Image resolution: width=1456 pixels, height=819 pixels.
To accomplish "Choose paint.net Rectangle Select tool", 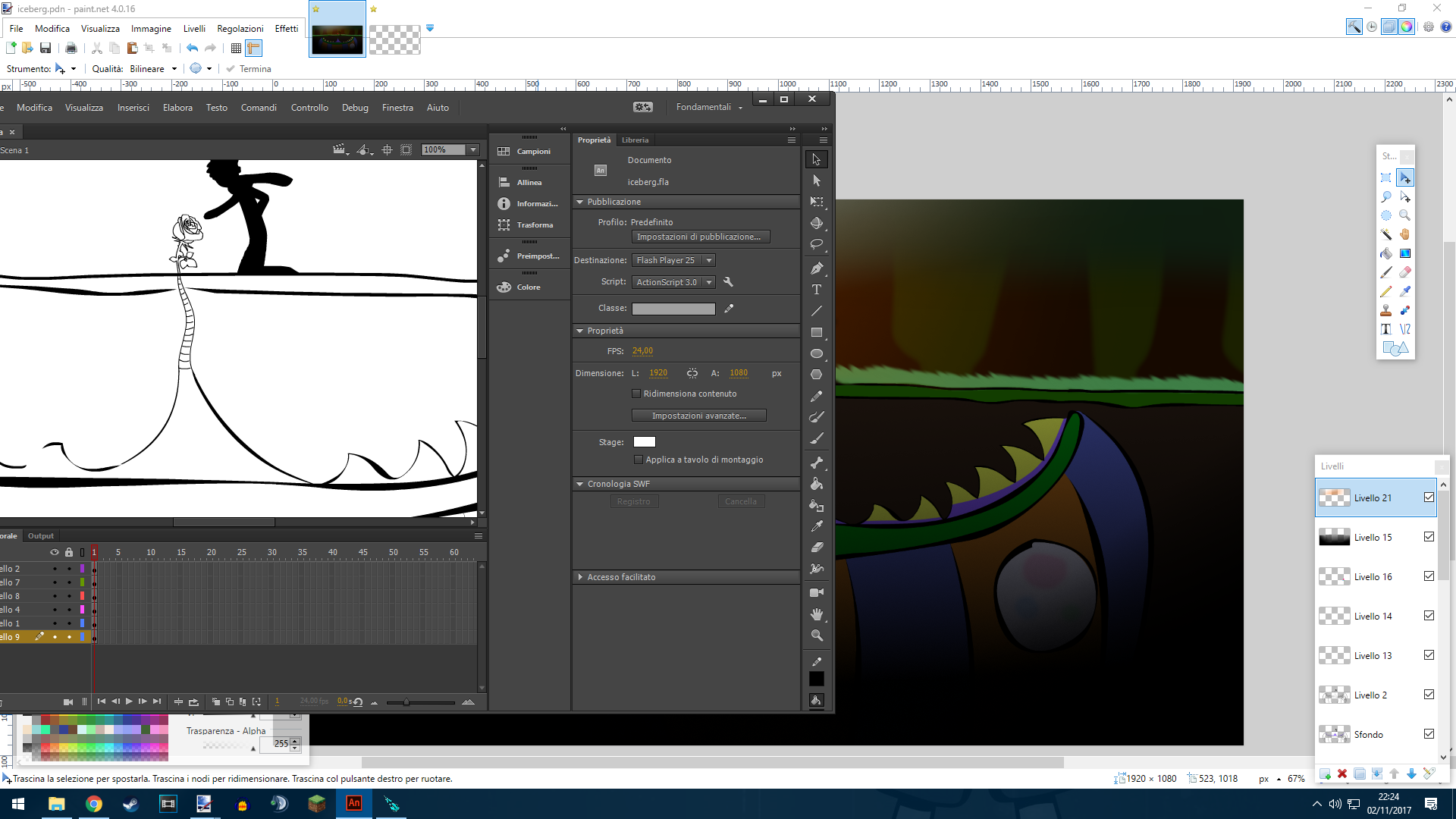I will pos(1386,177).
